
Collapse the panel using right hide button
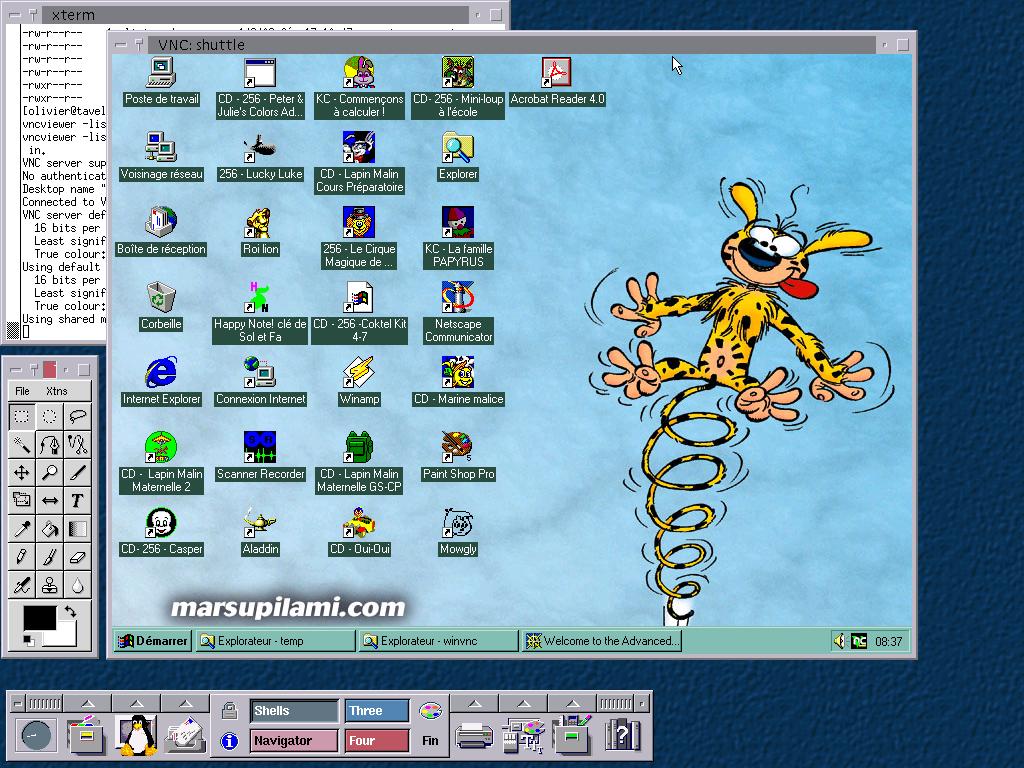(642, 703)
